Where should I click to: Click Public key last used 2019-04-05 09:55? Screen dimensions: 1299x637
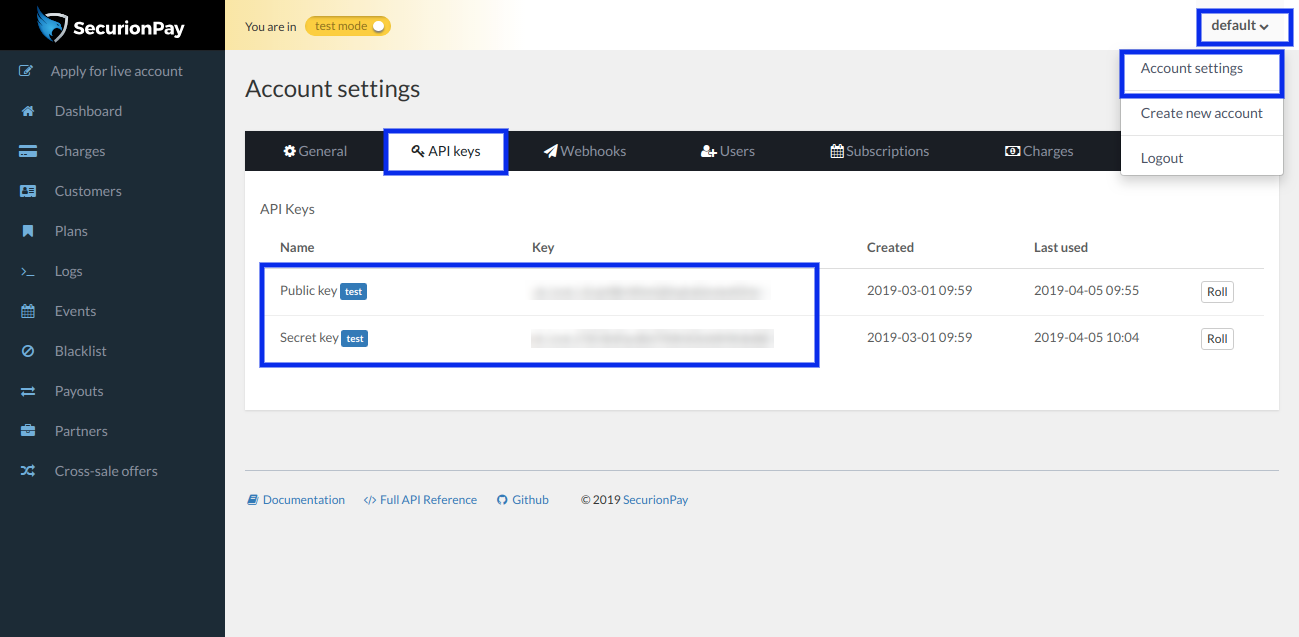1086,291
